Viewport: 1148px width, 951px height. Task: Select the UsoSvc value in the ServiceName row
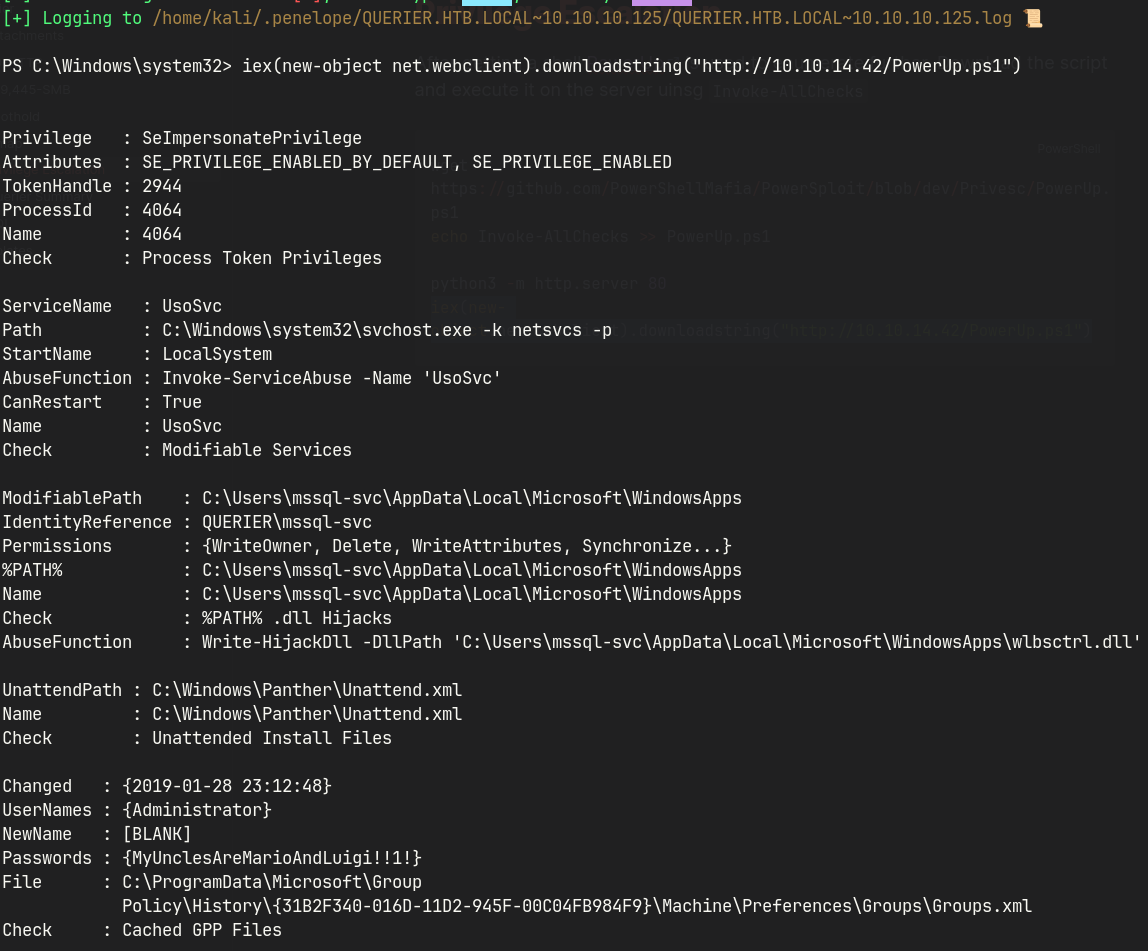tap(192, 306)
